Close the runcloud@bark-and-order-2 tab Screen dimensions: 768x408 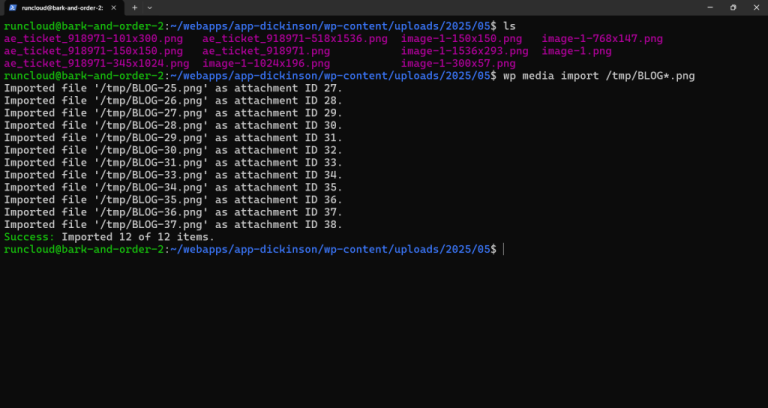(113, 7)
